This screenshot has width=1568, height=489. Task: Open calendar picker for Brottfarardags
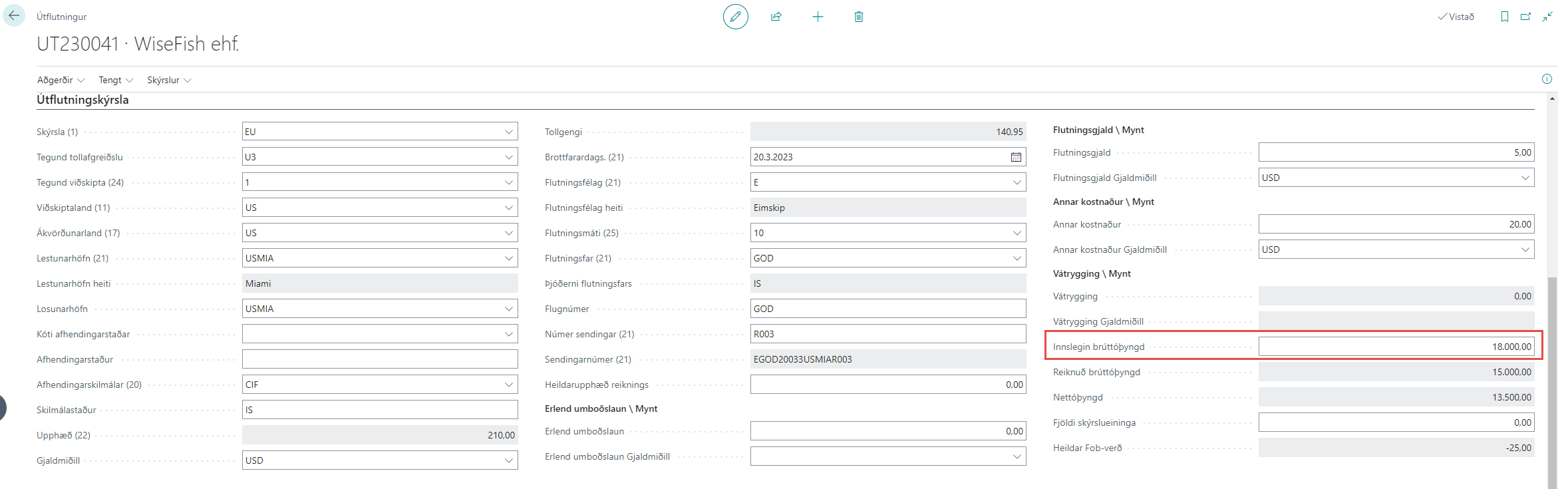pyautogui.click(x=1016, y=157)
